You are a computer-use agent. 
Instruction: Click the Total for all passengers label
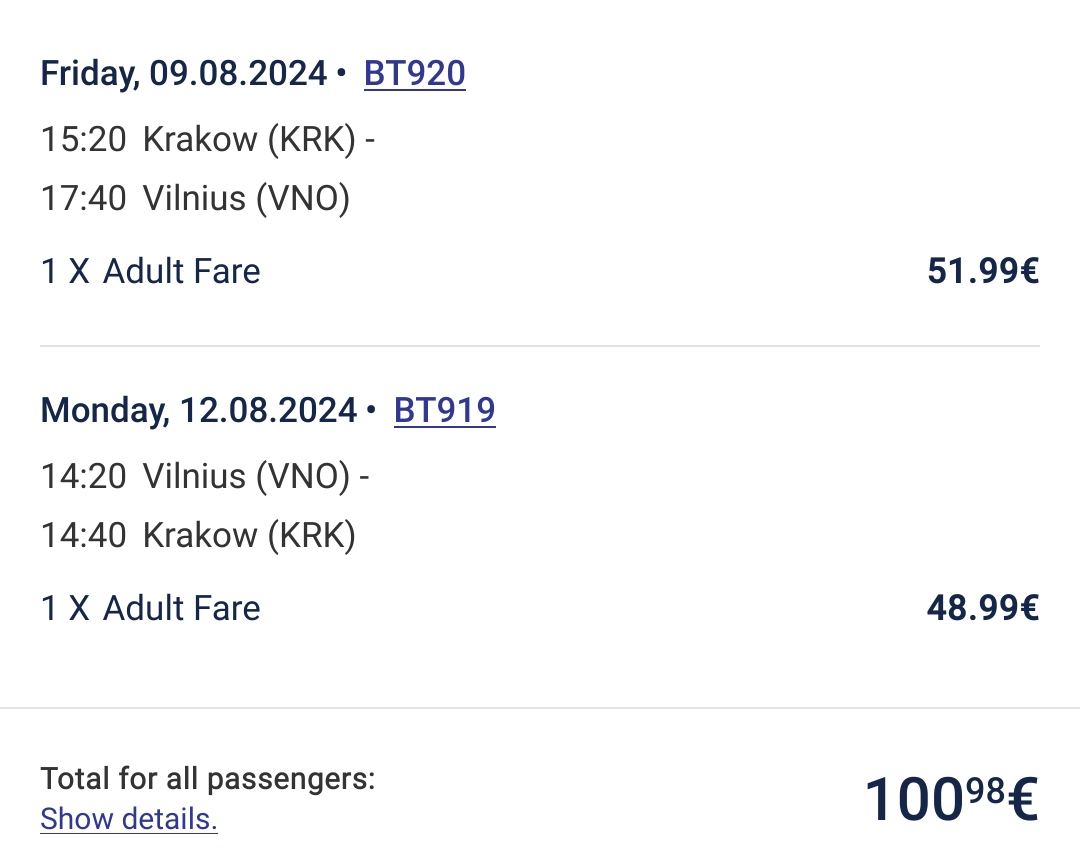[207, 779]
